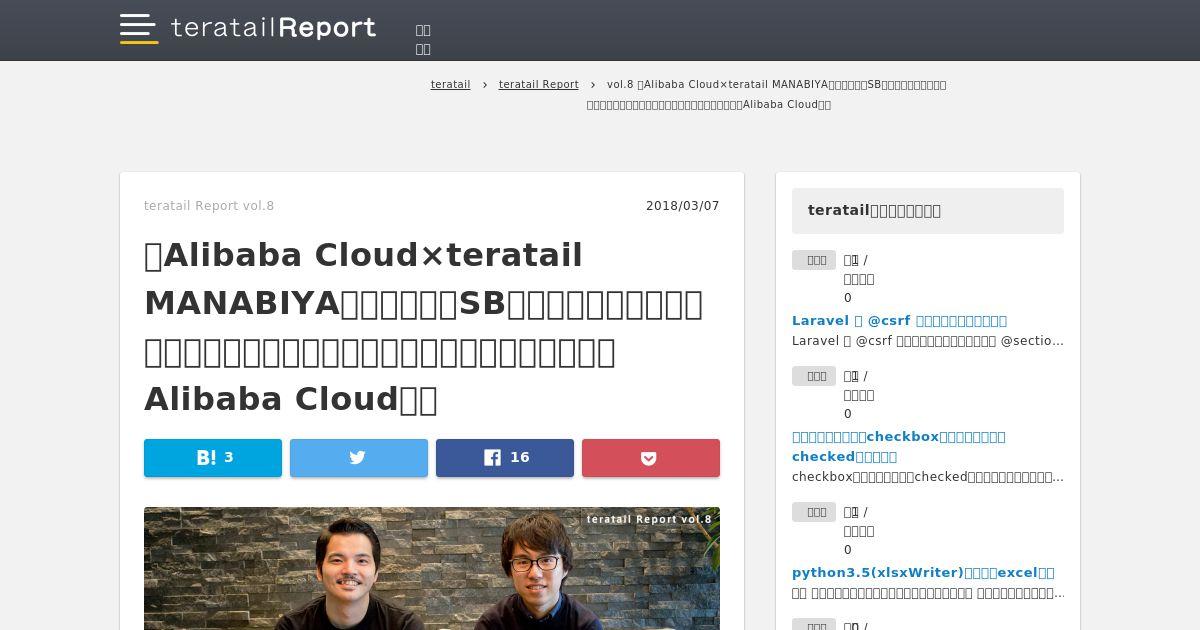Click the teratail Report logo

(x=273, y=28)
